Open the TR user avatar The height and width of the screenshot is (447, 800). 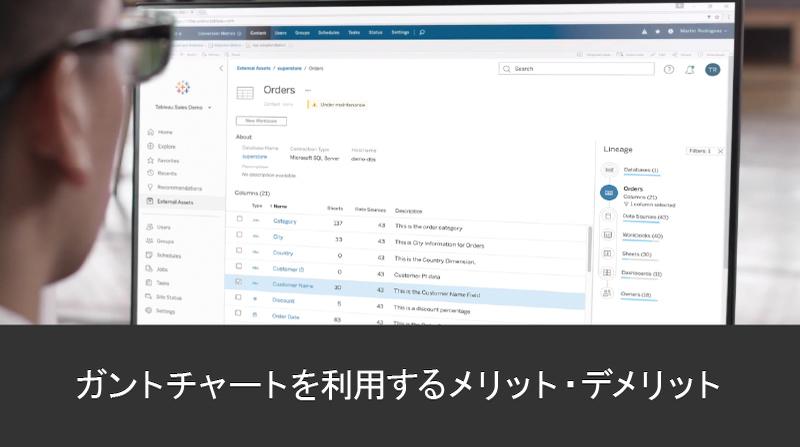point(712,69)
